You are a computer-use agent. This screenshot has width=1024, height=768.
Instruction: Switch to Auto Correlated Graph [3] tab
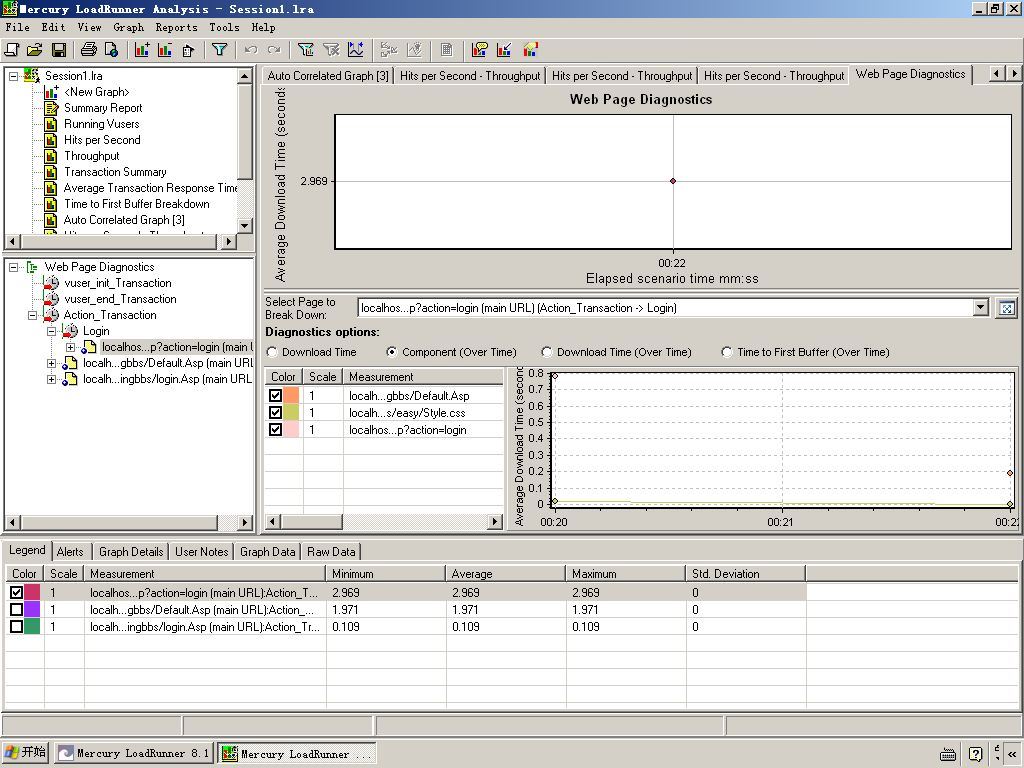coord(328,76)
